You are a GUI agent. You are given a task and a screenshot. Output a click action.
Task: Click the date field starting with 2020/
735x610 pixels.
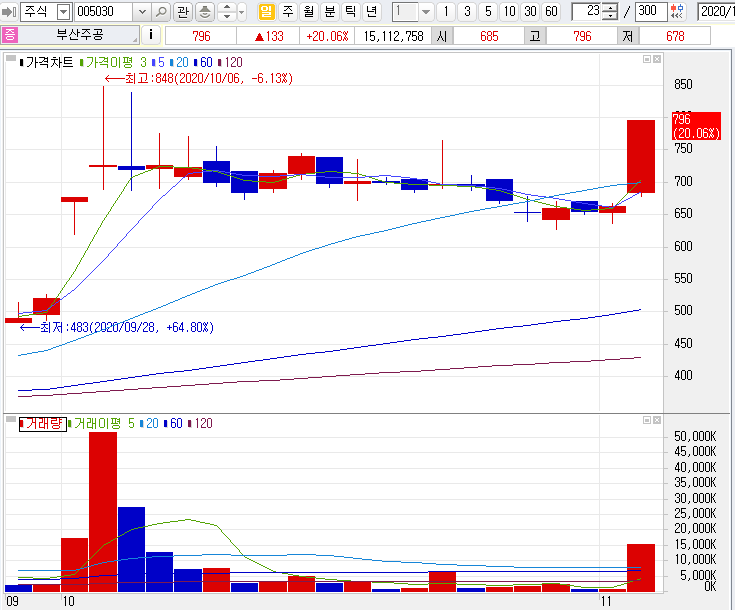click(x=716, y=11)
